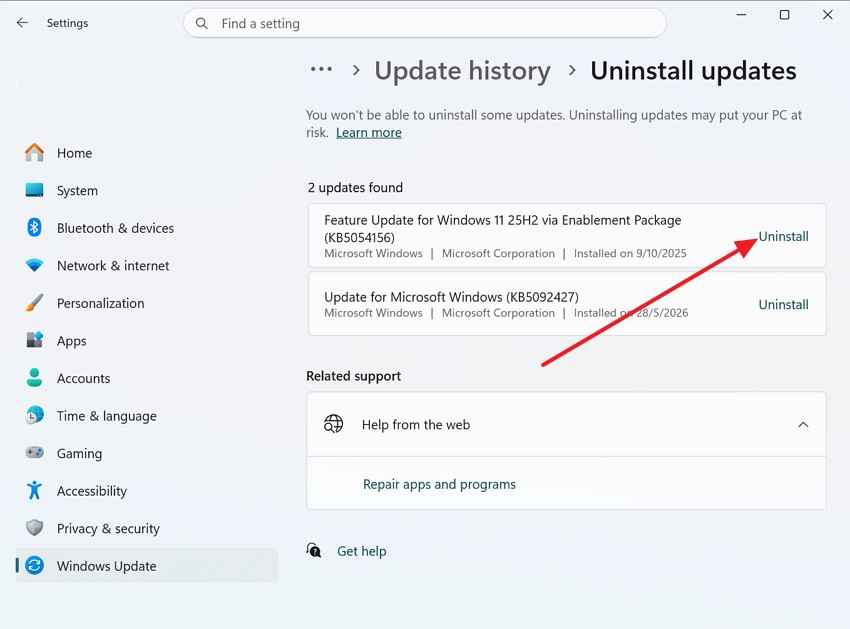This screenshot has width=850, height=629.
Task: Open Repair apps and programs link
Action: [439, 484]
